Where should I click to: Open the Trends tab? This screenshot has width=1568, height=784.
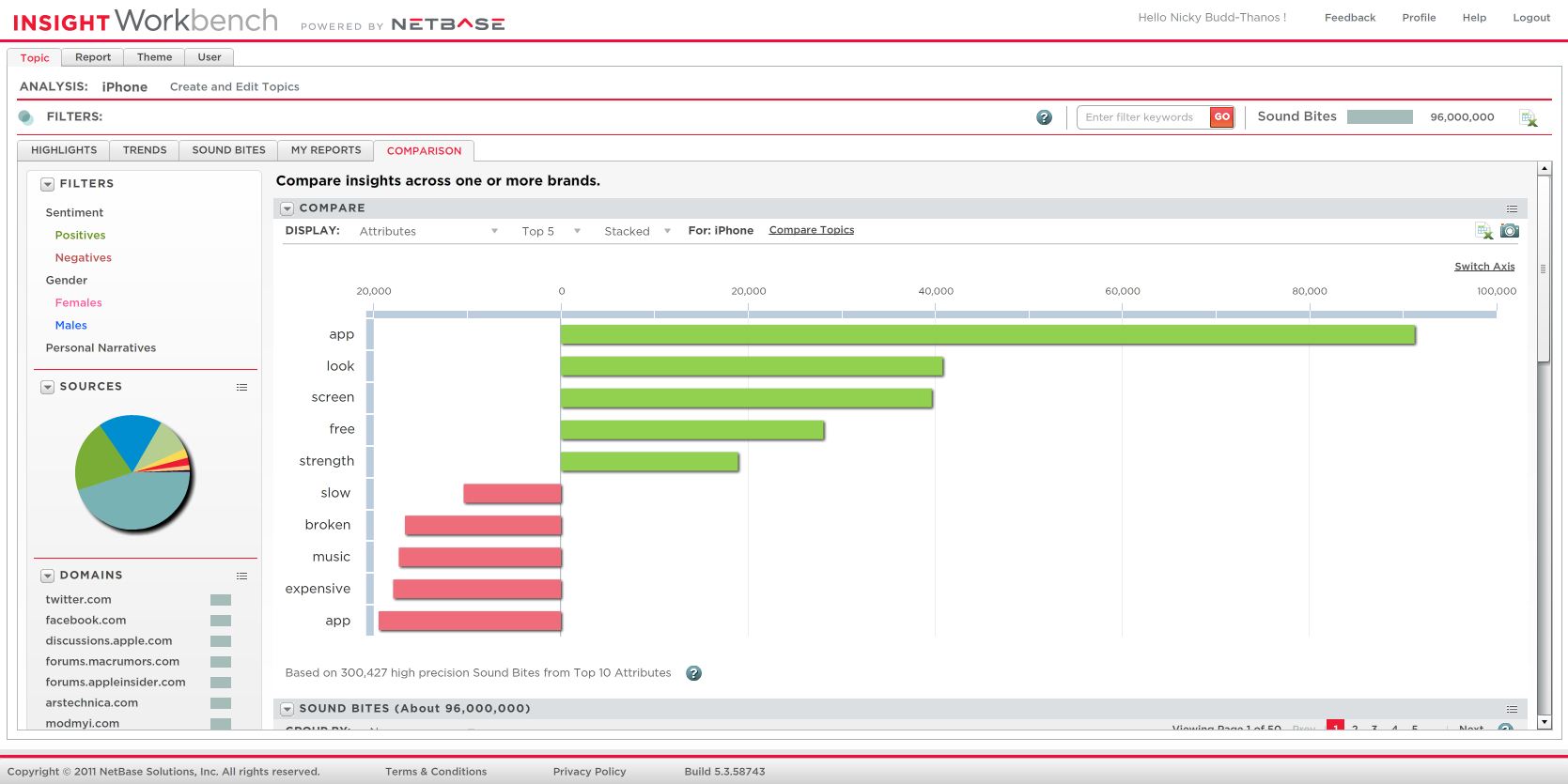(145, 150)
